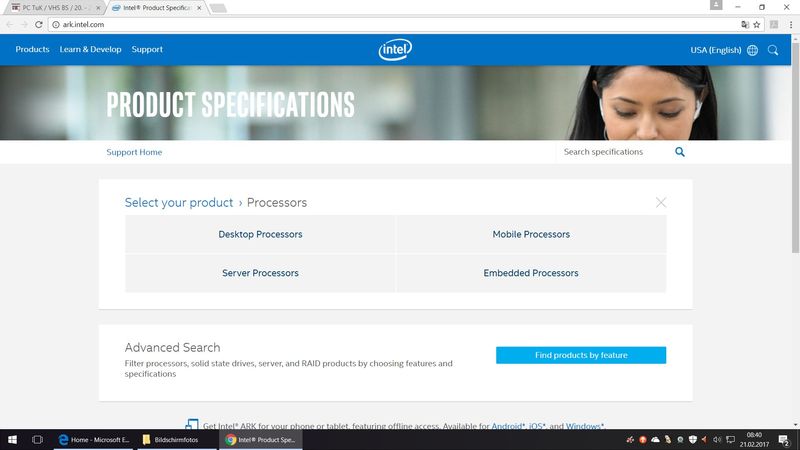Click the webcam tray icon
This screenshot has height=450, width=800.
click(x=680, y=439)
